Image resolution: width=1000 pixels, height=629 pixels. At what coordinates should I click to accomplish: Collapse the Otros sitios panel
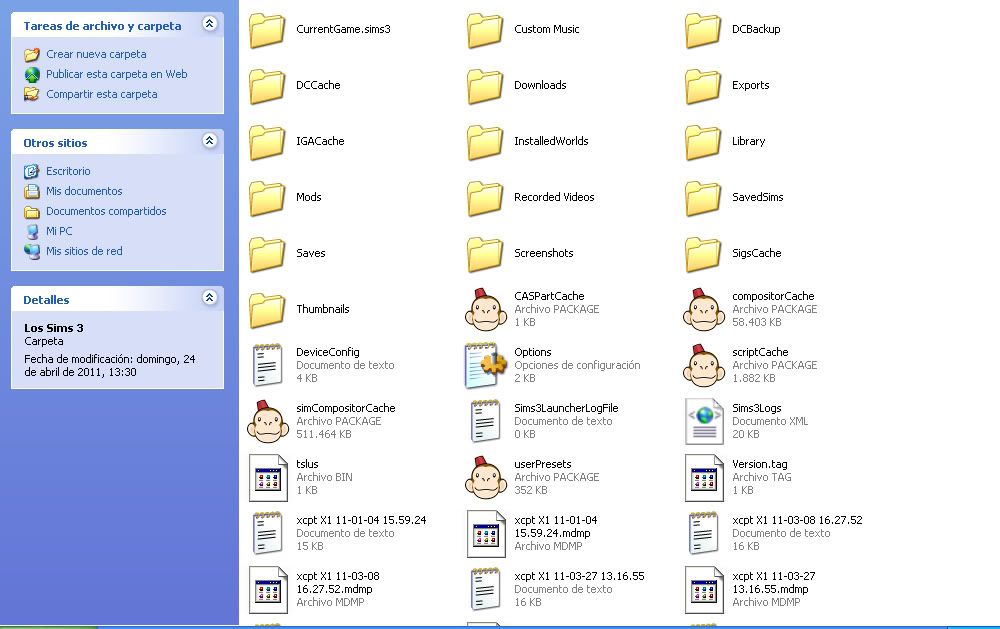coord(209,142)
